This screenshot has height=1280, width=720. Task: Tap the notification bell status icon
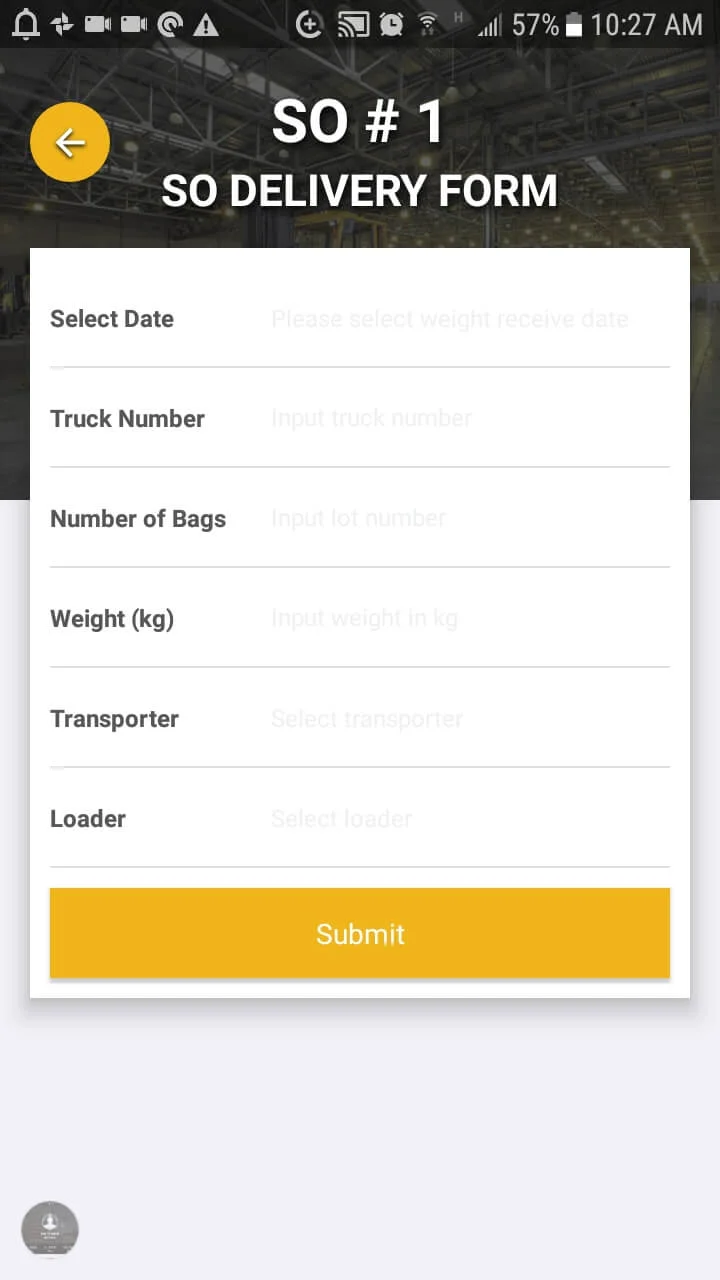25,24
